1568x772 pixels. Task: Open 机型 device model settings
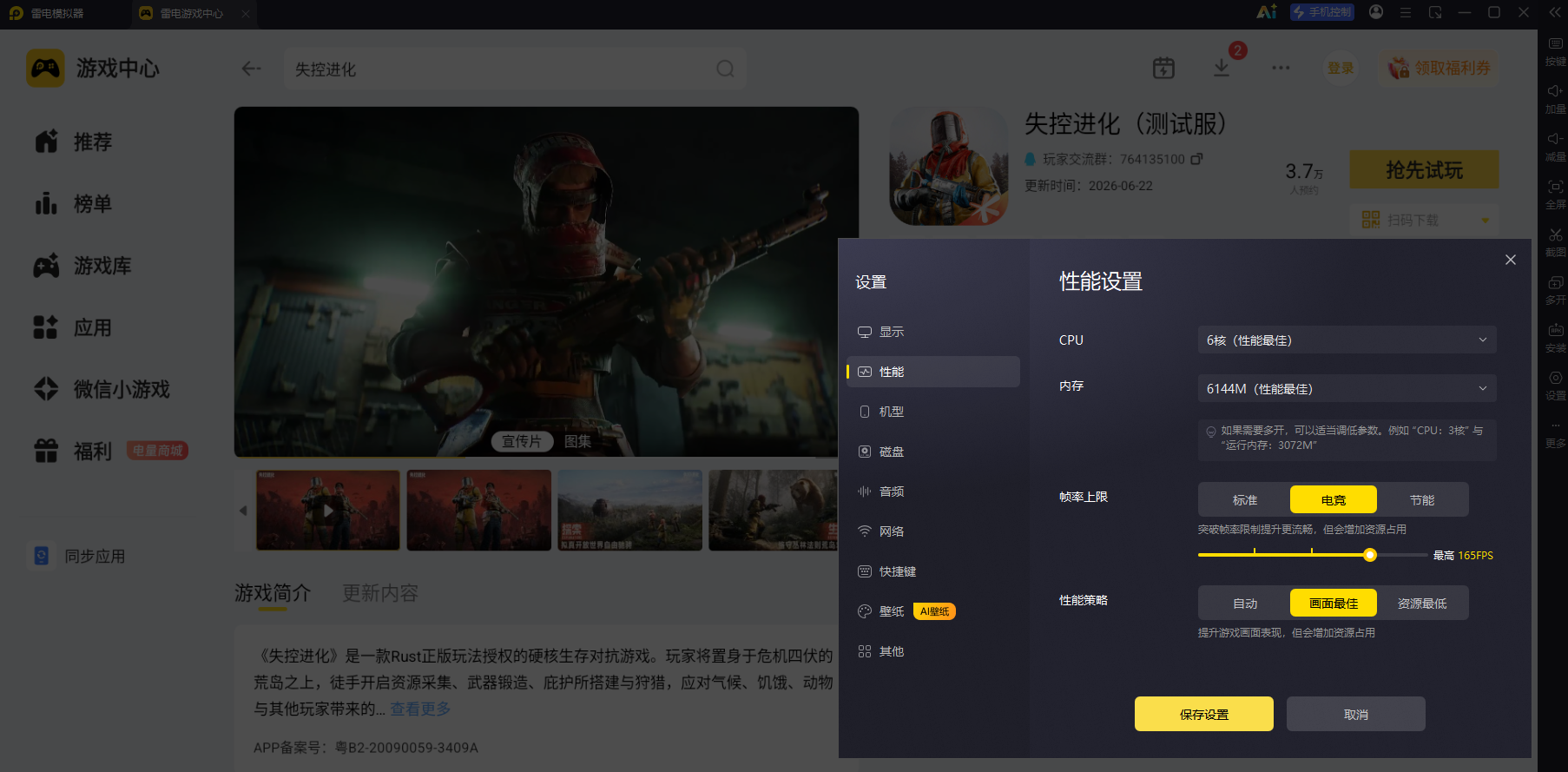(933, 412)
